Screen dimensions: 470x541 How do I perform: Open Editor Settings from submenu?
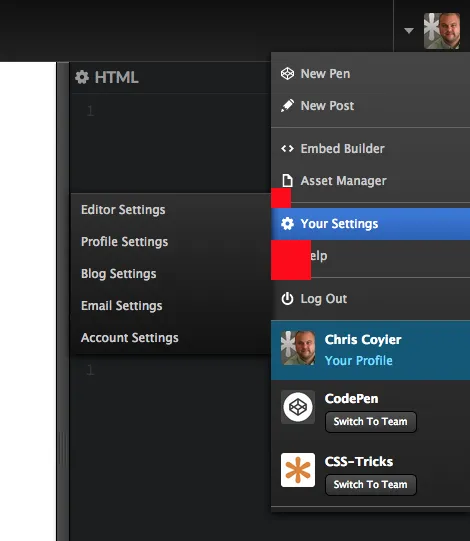123,210
